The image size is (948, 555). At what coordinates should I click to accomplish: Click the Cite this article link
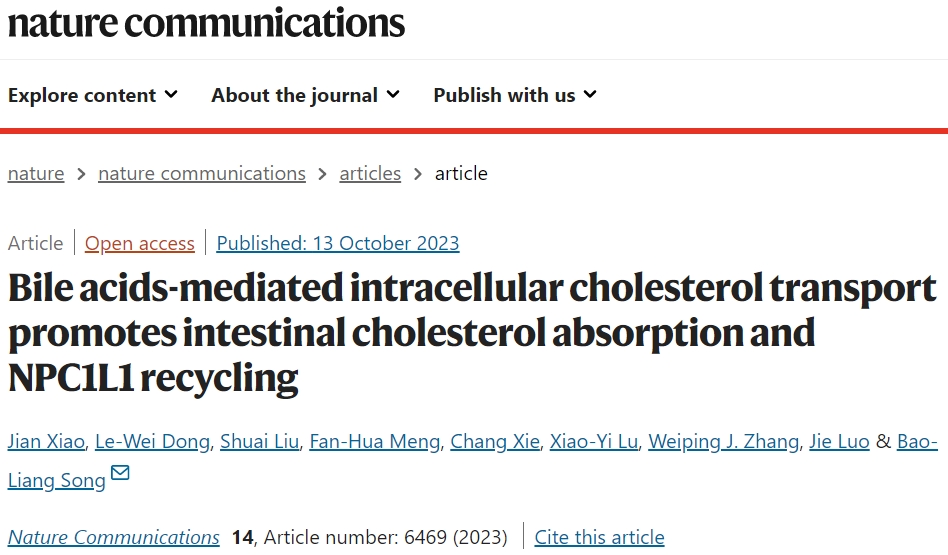click(x=599, y=537)
